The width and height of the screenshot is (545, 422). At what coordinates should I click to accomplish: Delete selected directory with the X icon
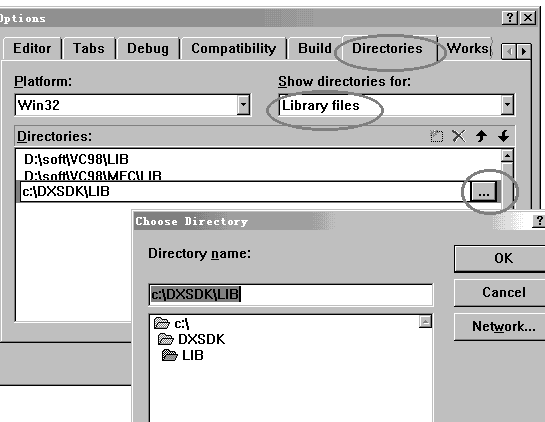tap(459, 136)
